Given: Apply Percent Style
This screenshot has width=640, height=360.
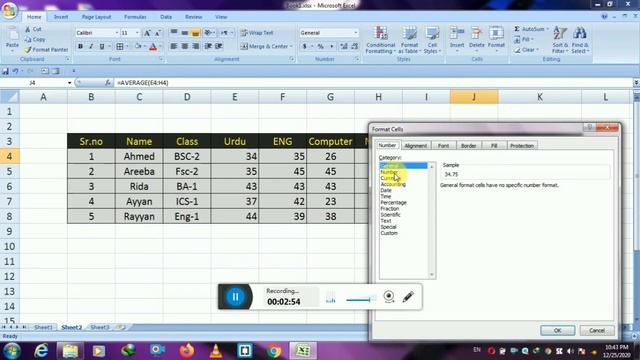Looking at the screenshot, I should point(321,47).
